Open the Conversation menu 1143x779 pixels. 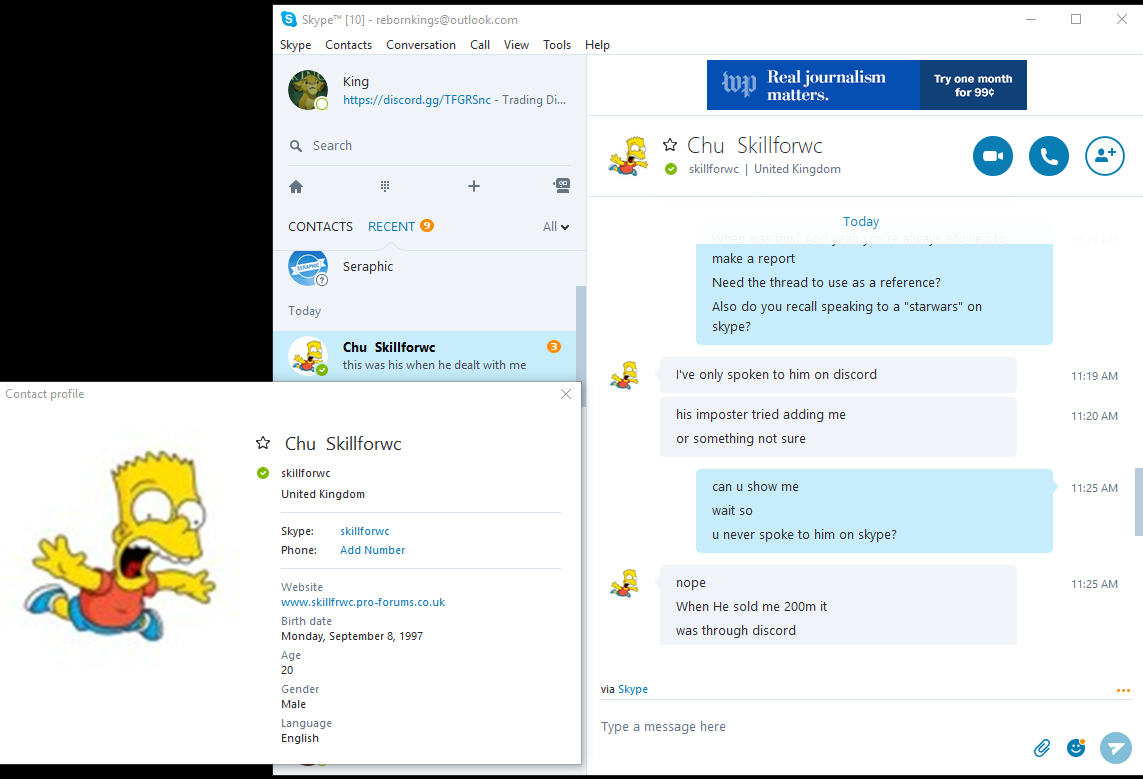click(421, 44)
